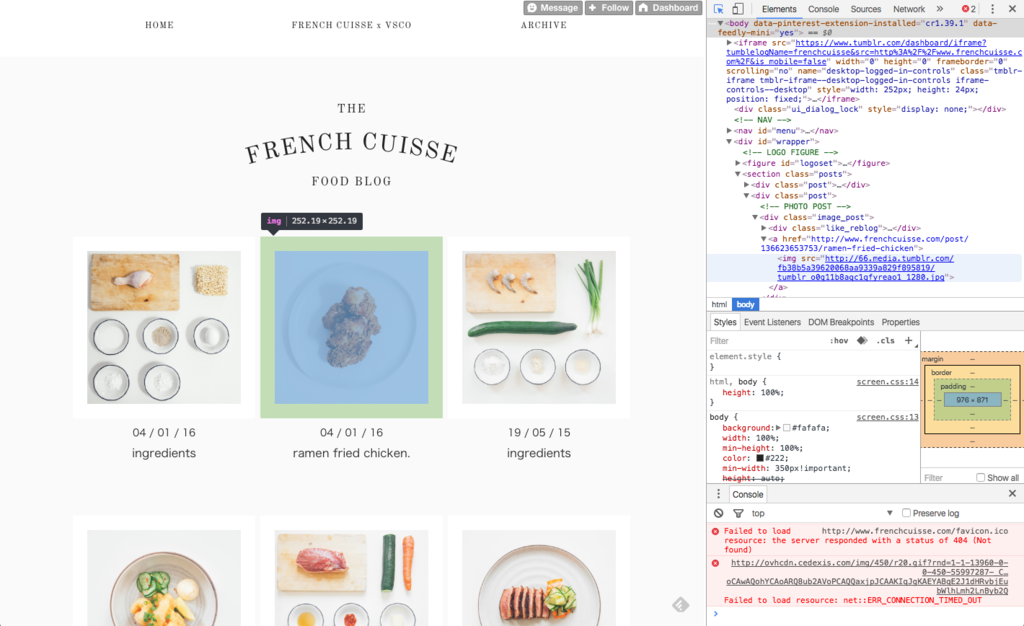Collapse the div class image_post node

pos(755,217)
